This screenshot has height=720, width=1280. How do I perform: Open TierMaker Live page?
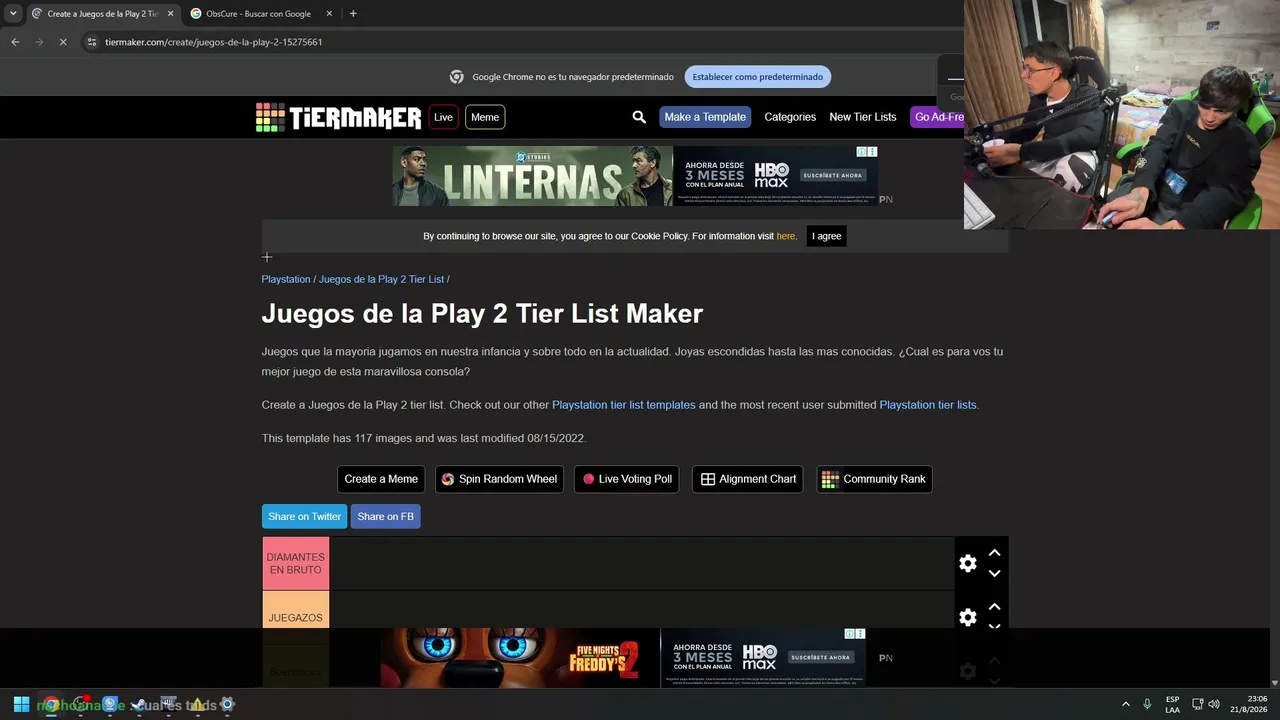[443, 117]
